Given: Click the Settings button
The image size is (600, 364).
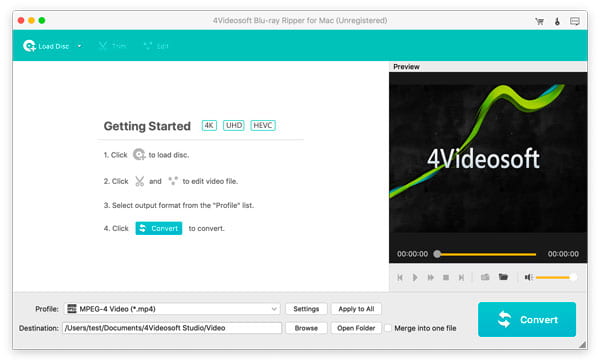Looking at the screenshot, I should (306, 309).
